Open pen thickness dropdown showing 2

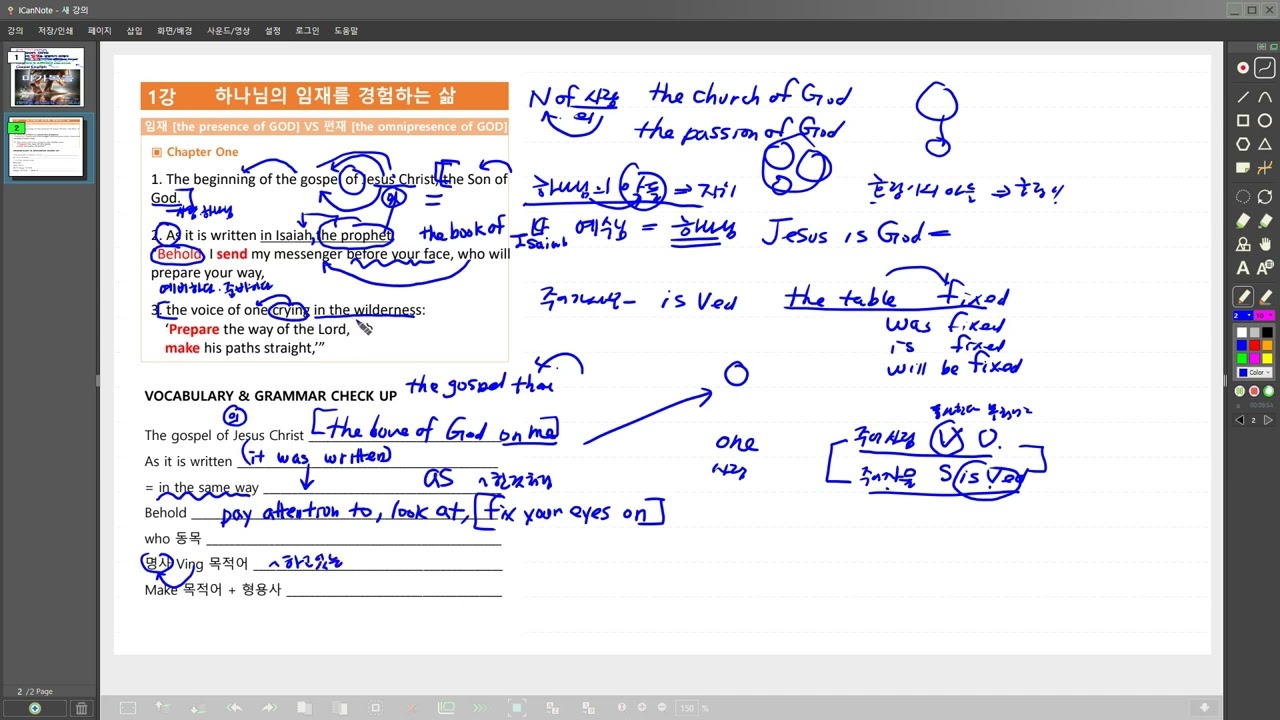[x=1241, y=315]
